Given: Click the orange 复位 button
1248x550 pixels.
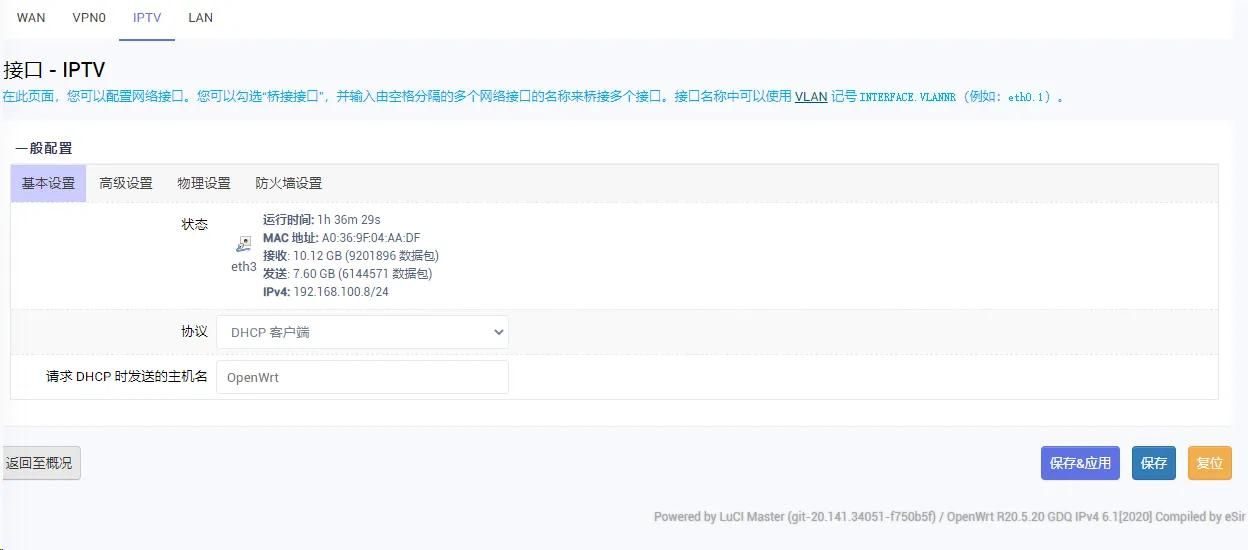Looking at the screenshot, I should (x=1210, y=463).
